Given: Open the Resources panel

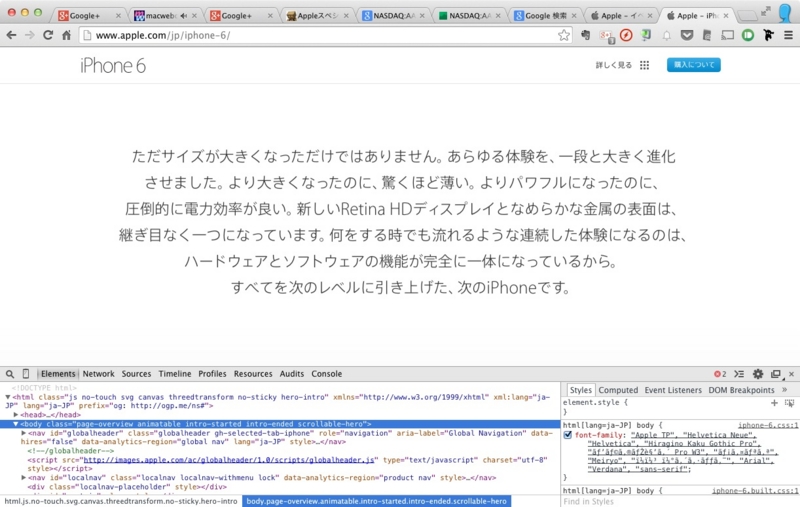Looking at the screenshot, I should (253, 374).
